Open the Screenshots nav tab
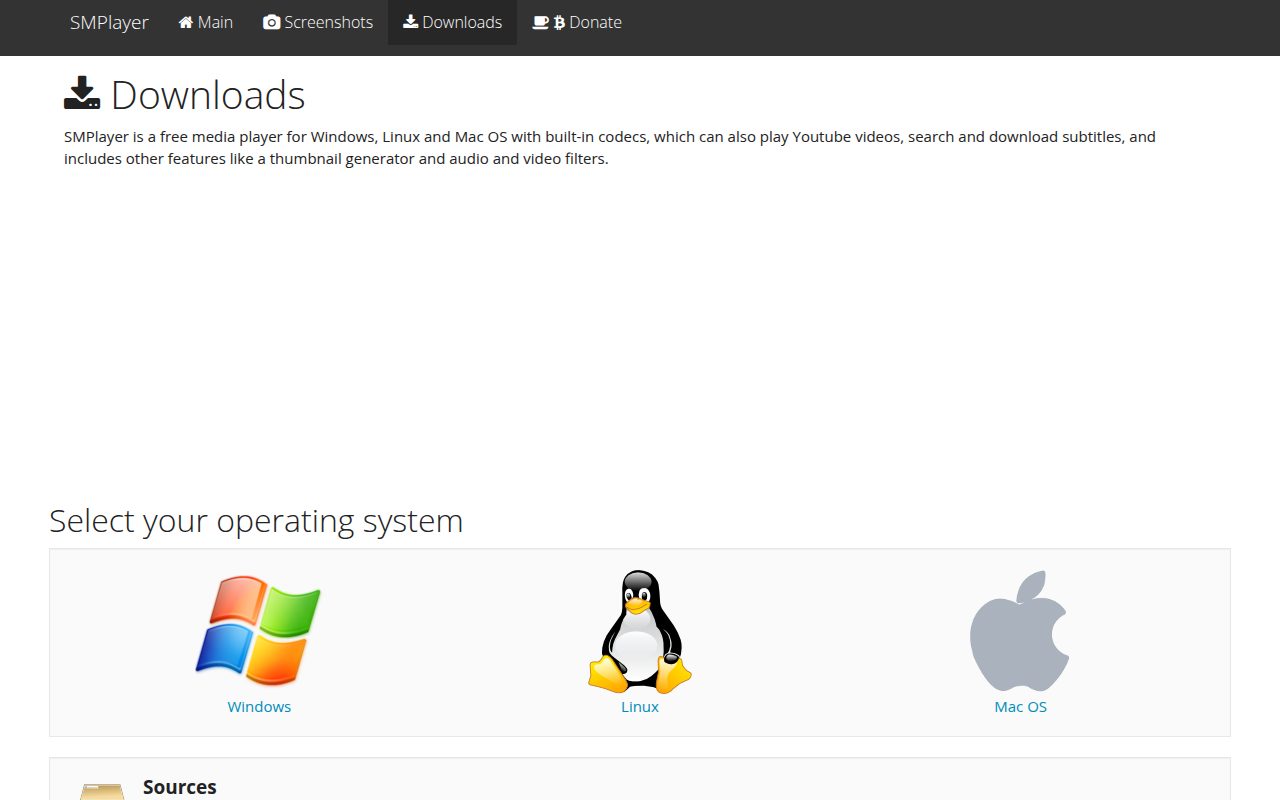 [318, 22]
